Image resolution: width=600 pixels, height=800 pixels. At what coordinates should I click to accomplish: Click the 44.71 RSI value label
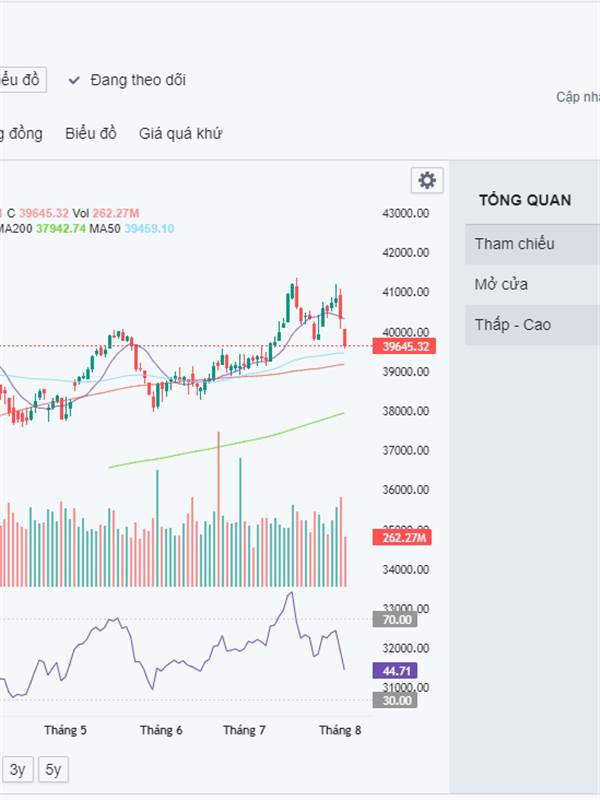point(395,670)
